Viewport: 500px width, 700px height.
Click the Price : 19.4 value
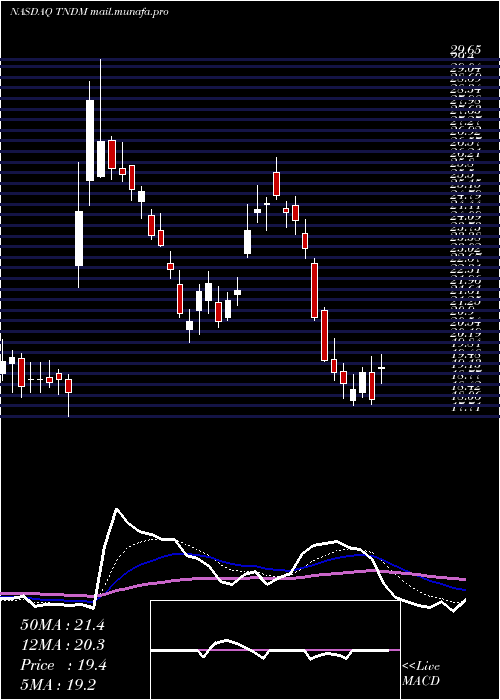point(63,665)
